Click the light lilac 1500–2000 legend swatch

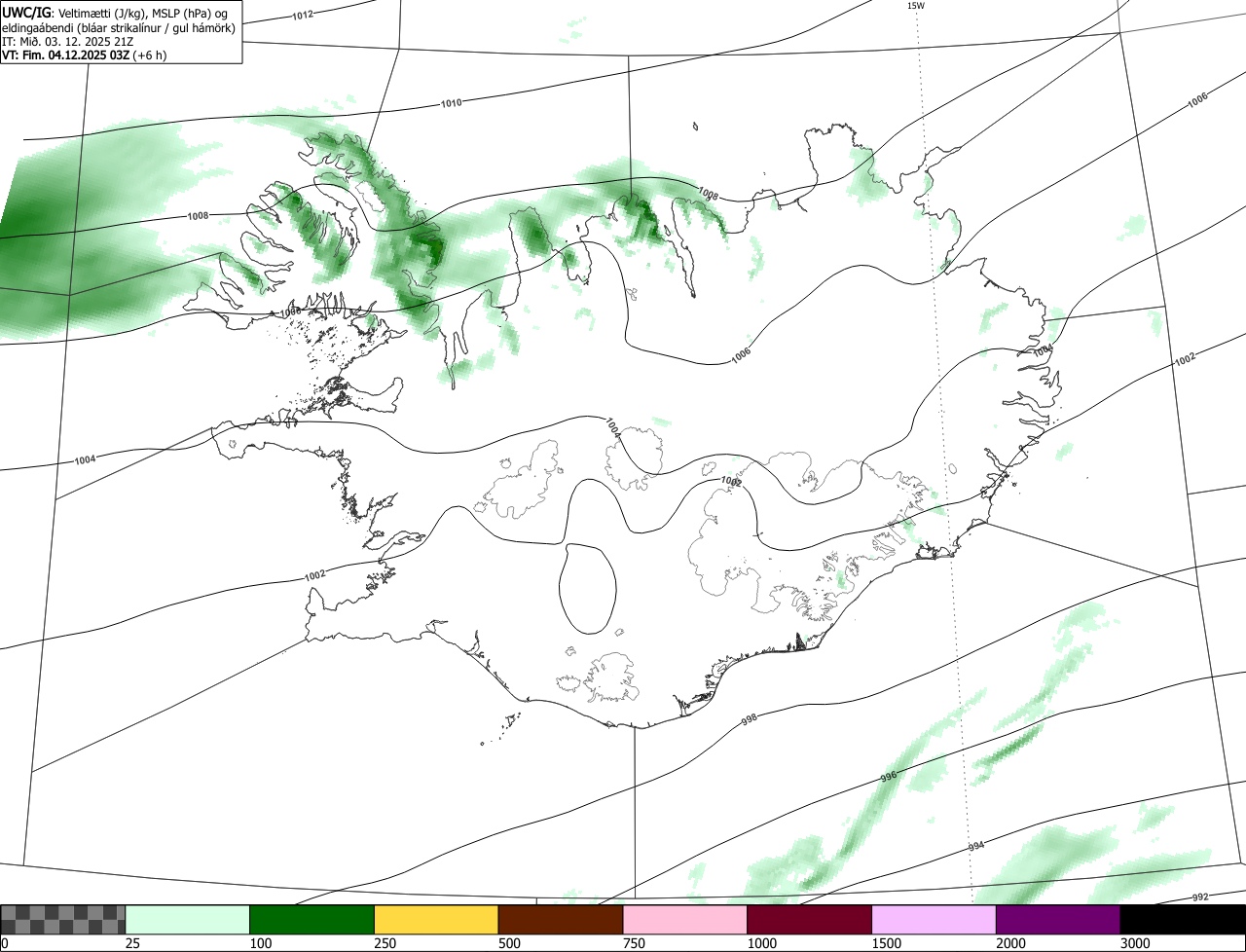(934, 920)
